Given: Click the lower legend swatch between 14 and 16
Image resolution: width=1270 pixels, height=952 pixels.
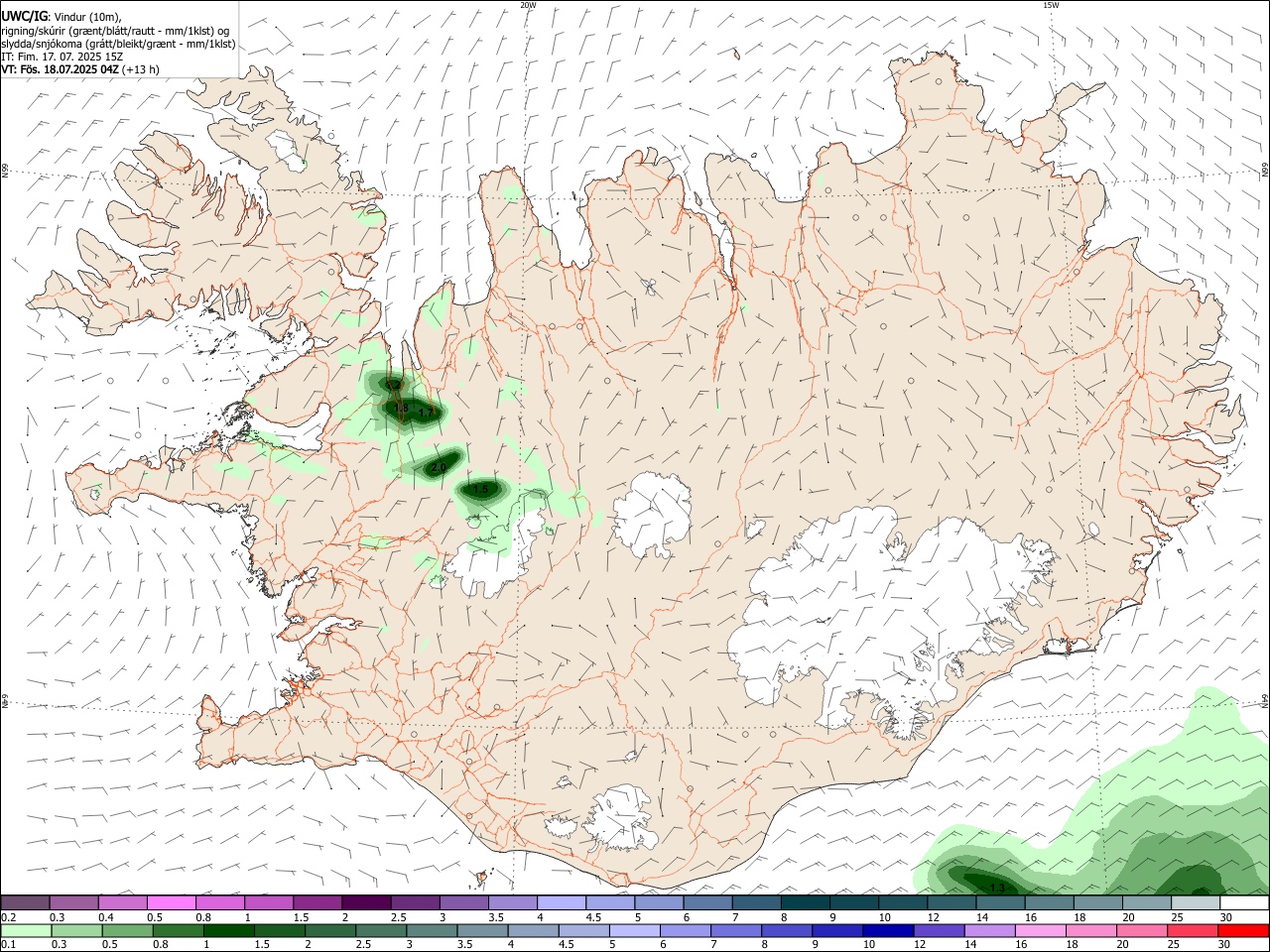Looking at the screenshot, I should (x=990, y=930).
